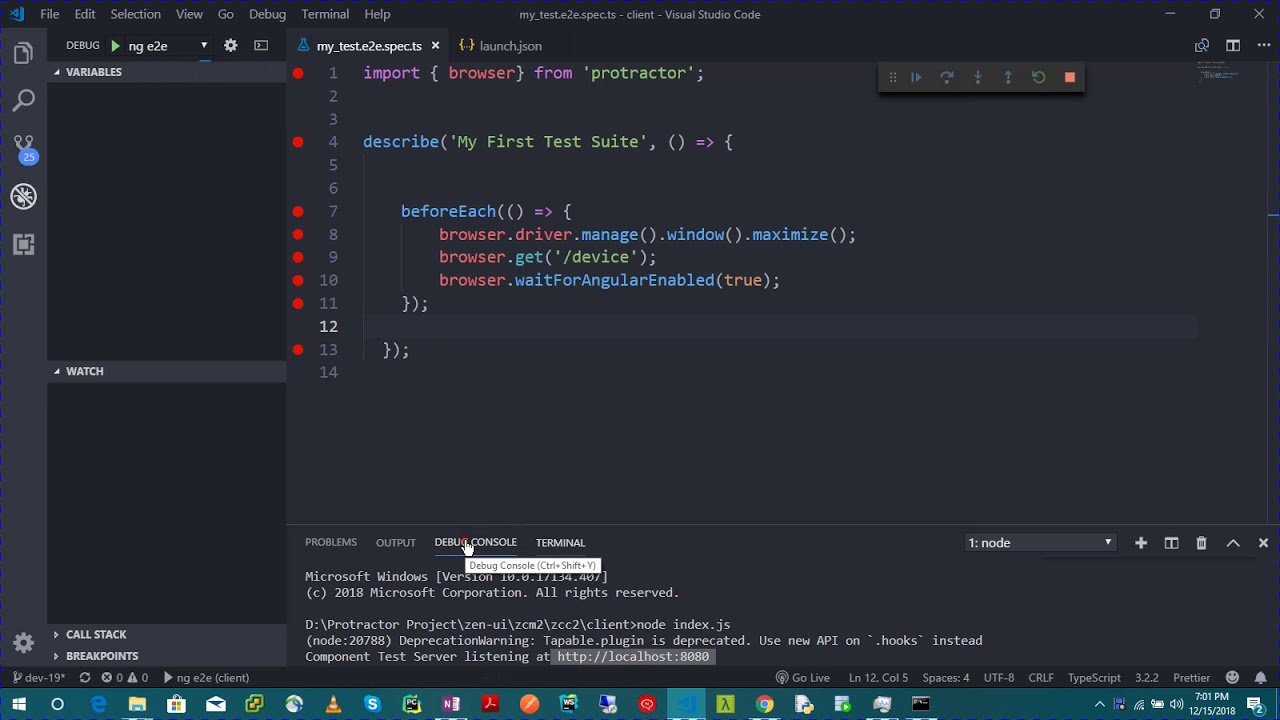Change indentation via Spaces: 4
The image size is (1280, 720).
945,678
